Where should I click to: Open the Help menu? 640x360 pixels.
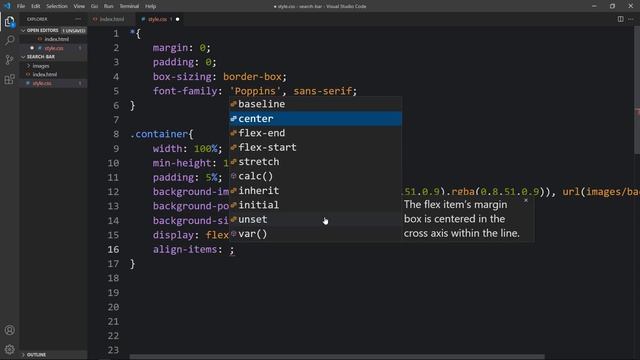151,6
